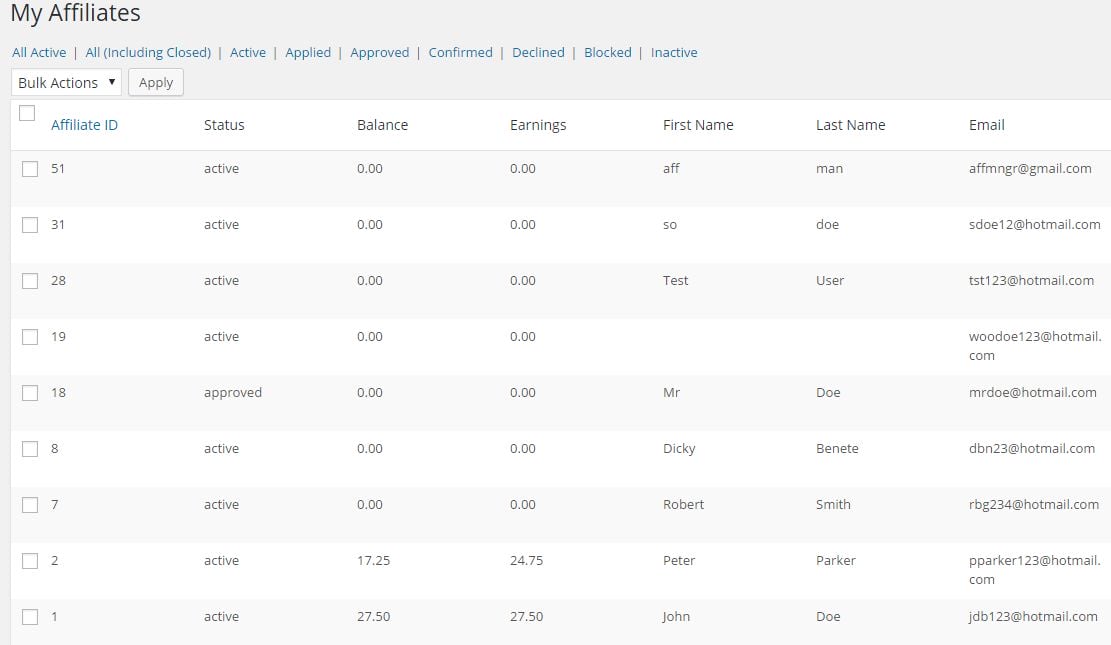The height and width of the screenshot is (645, 1111).
Task: Select the All Active filter link
Action: (x=38, y=52)
